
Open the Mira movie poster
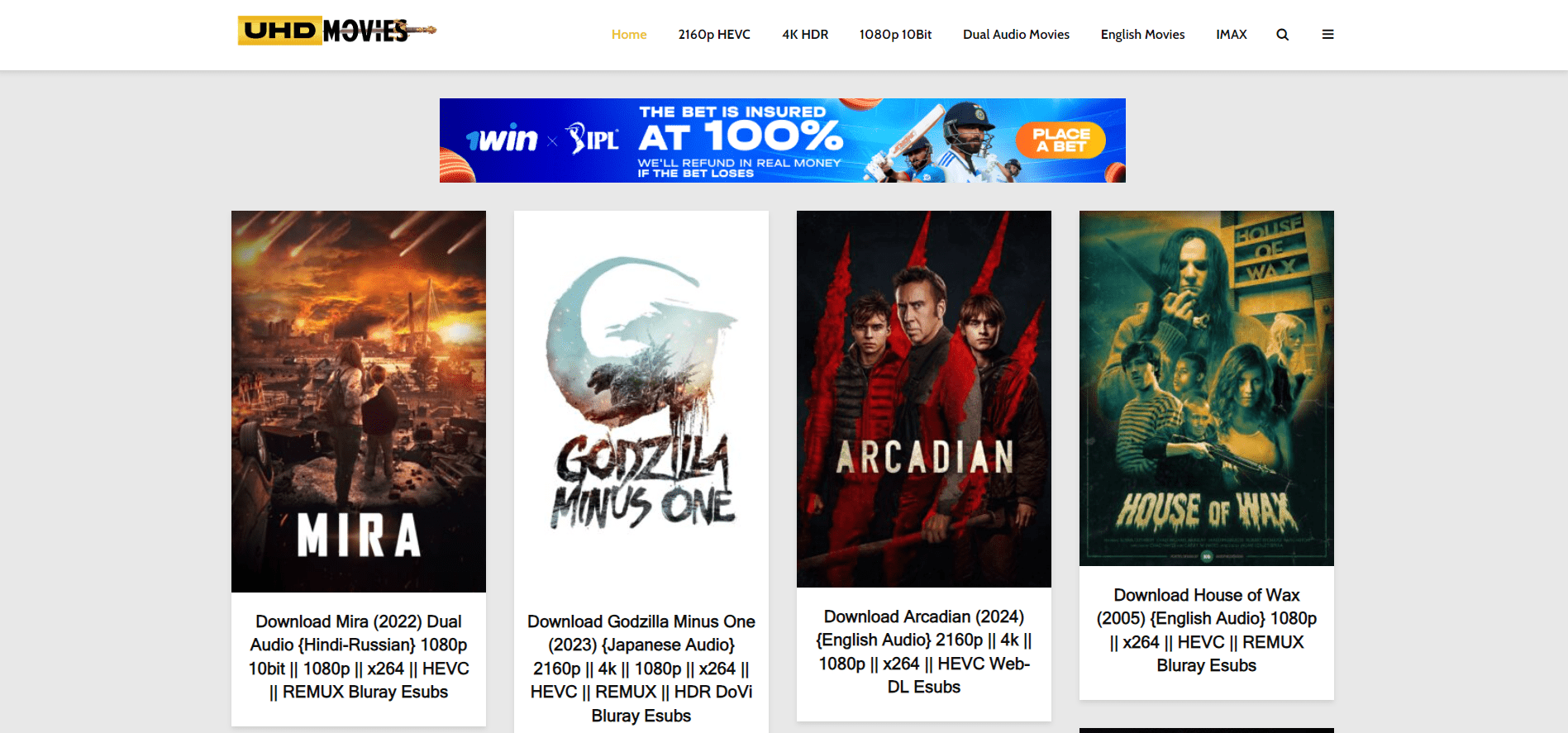[x=359, y=402]
